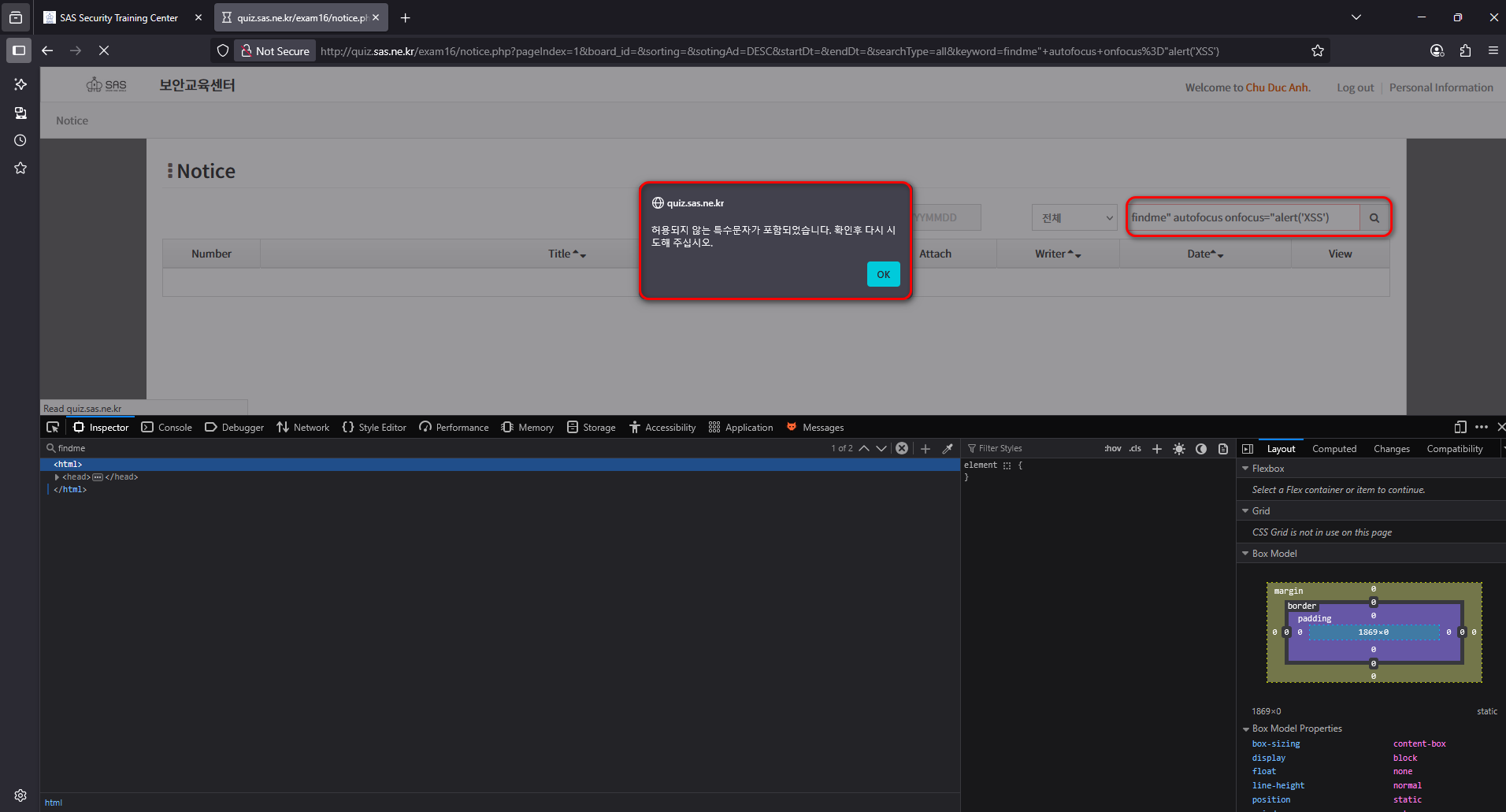The height and width of the screenshot is (812, 1506).
Task: Click the Log out link
Action: point(1355,87)
